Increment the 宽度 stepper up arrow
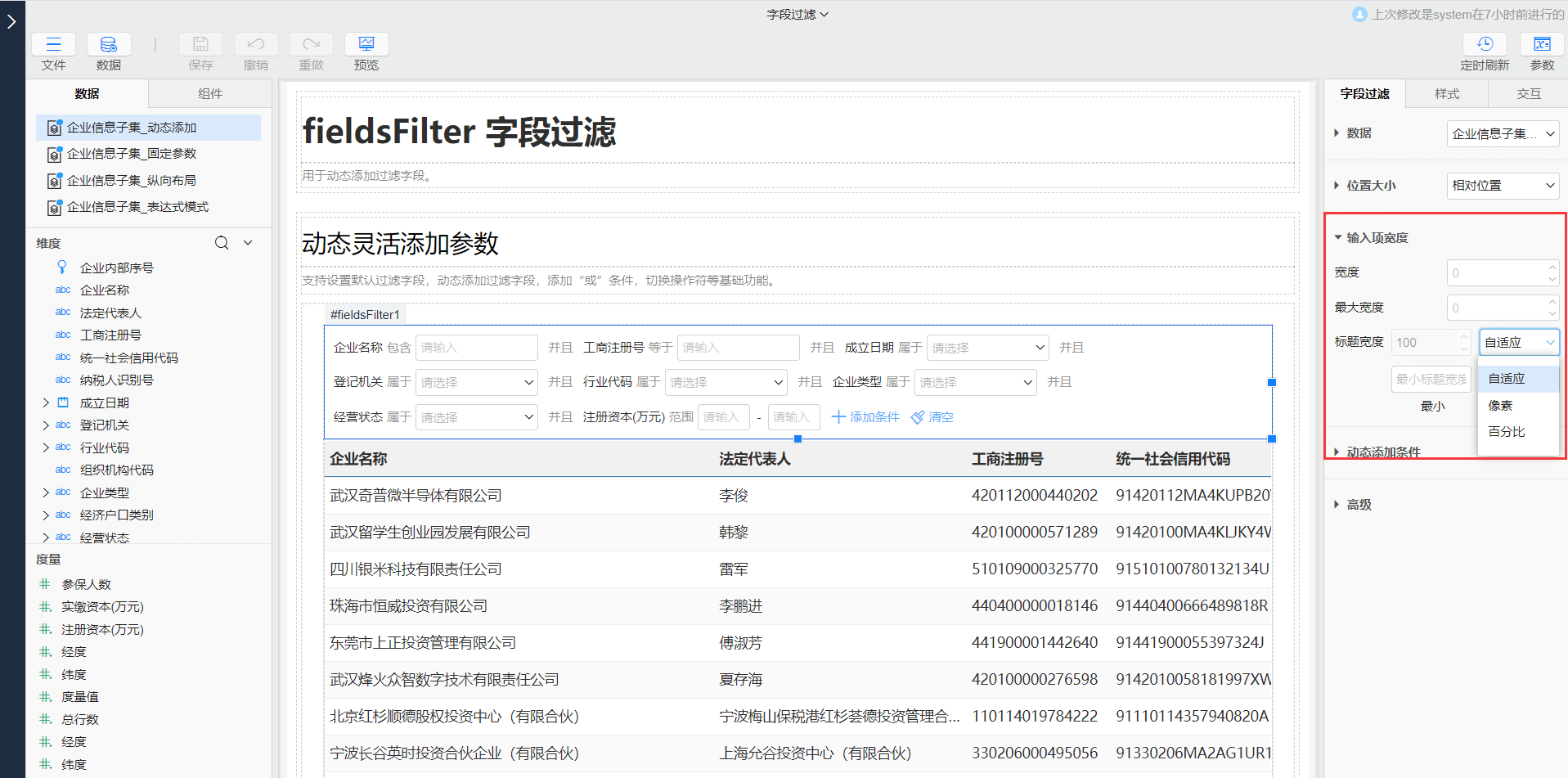 tap(1552, 267)
